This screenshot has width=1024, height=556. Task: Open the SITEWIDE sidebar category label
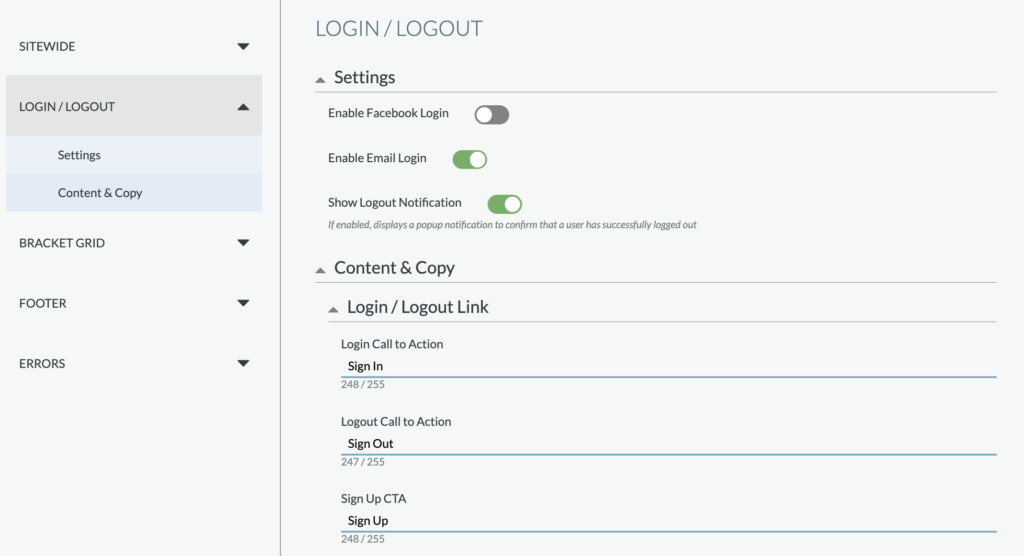click(47, 46)
